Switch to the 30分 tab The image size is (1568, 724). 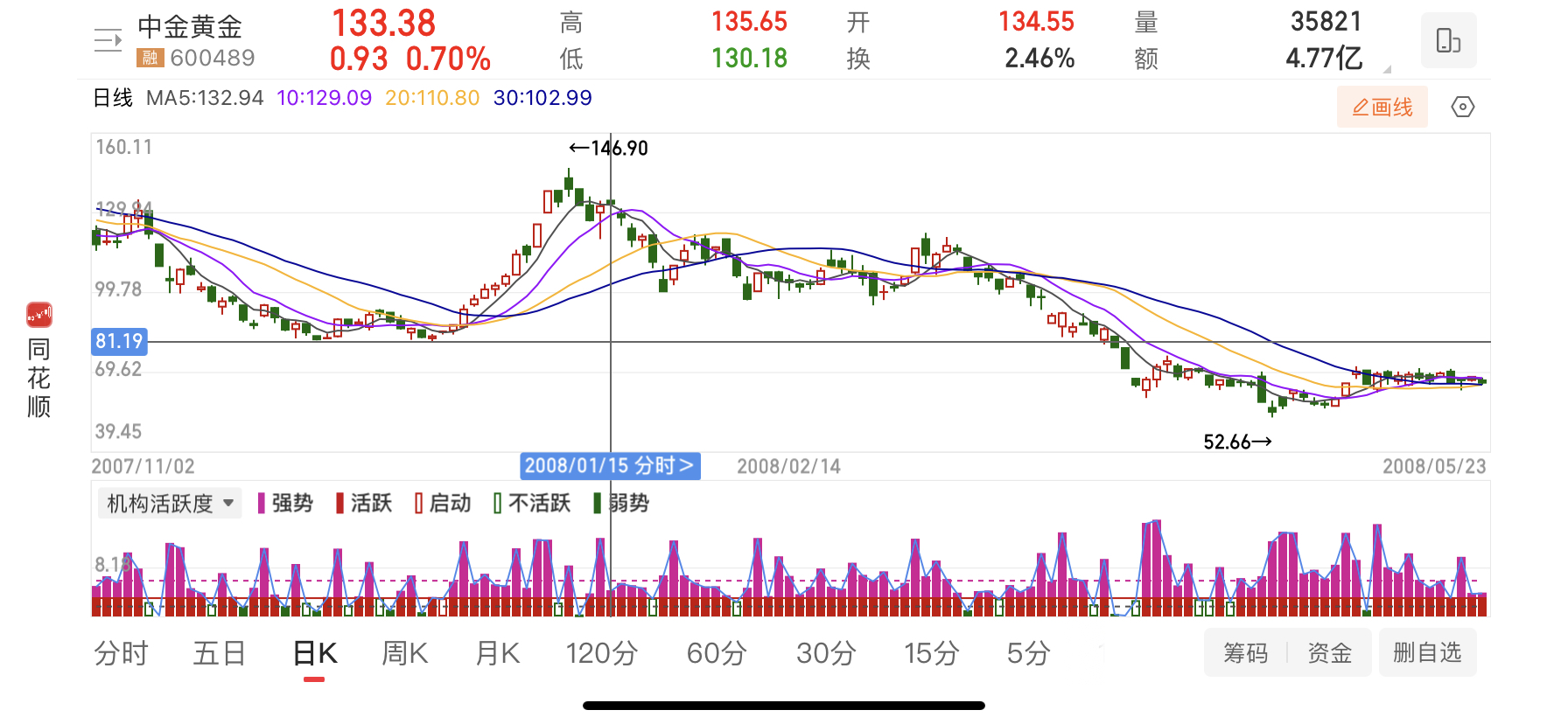click(826, 653)
